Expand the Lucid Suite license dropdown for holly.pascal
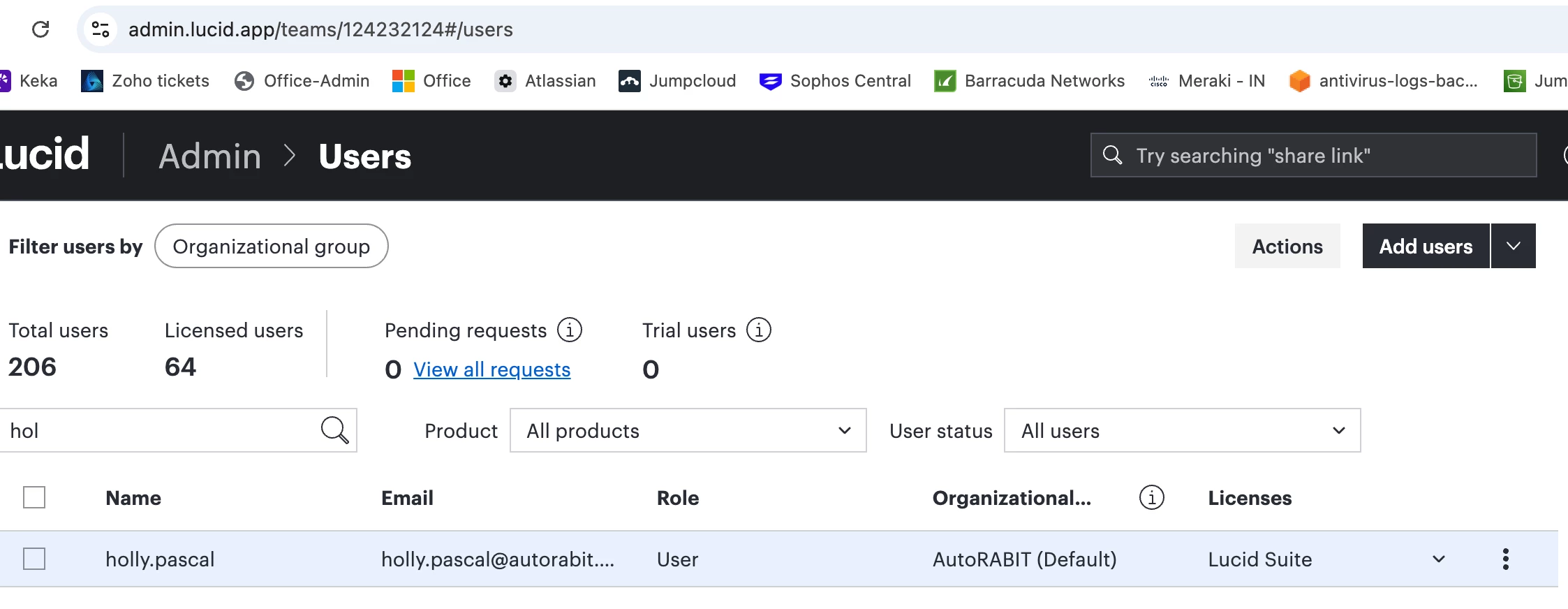Screen dimensions: 1568x609 click(1439, 559)
